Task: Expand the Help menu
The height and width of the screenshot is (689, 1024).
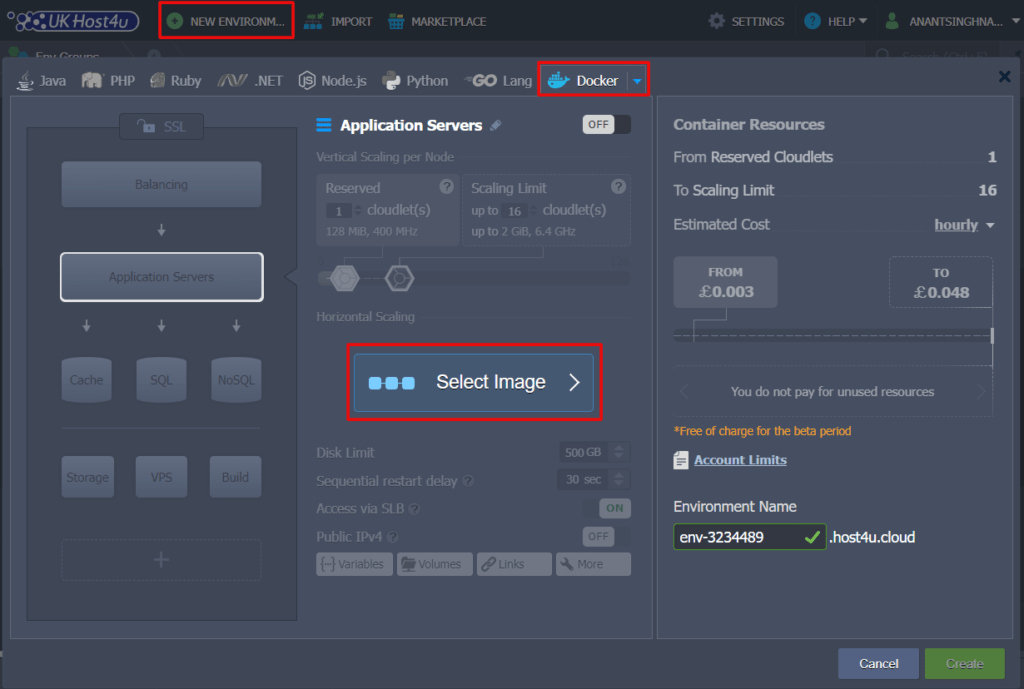Action: pos(835,22)
